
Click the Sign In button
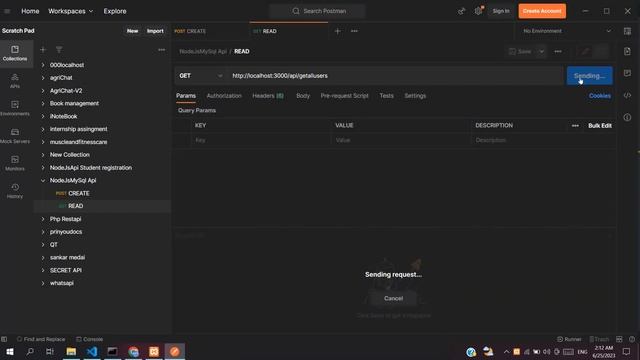[x=501, y=11]
